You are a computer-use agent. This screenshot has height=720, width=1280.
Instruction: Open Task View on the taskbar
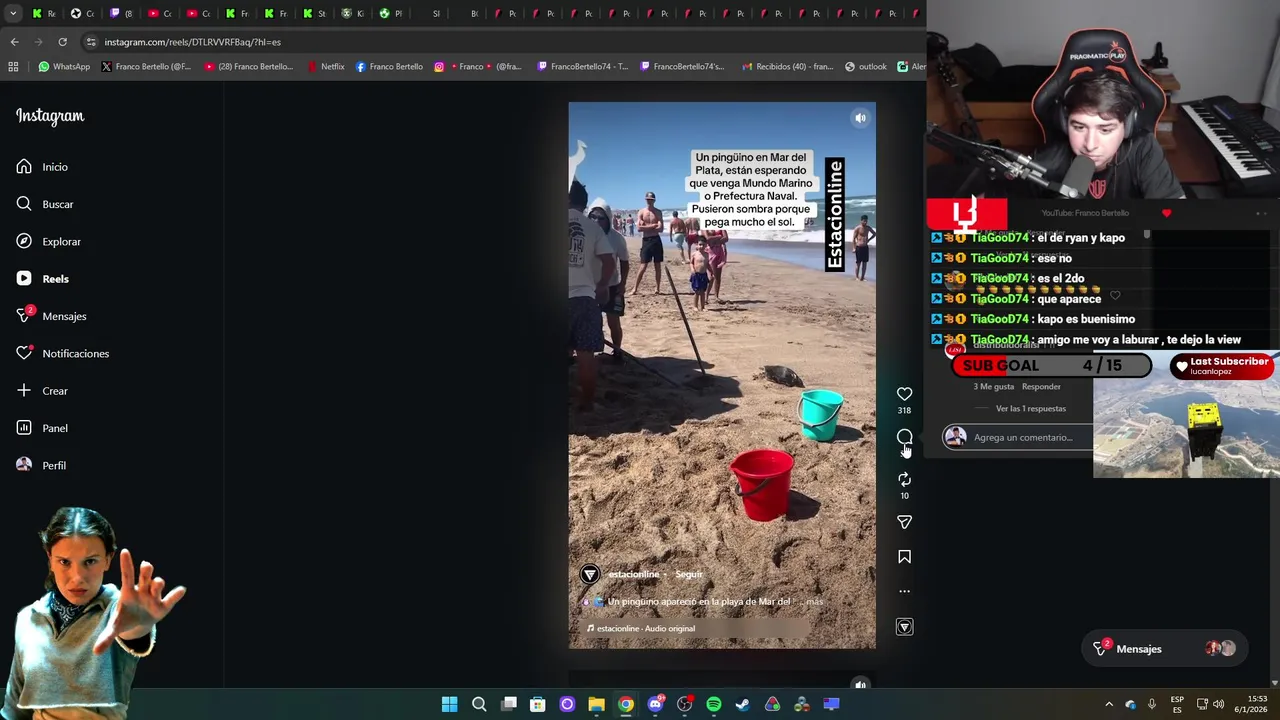[509, 704]
